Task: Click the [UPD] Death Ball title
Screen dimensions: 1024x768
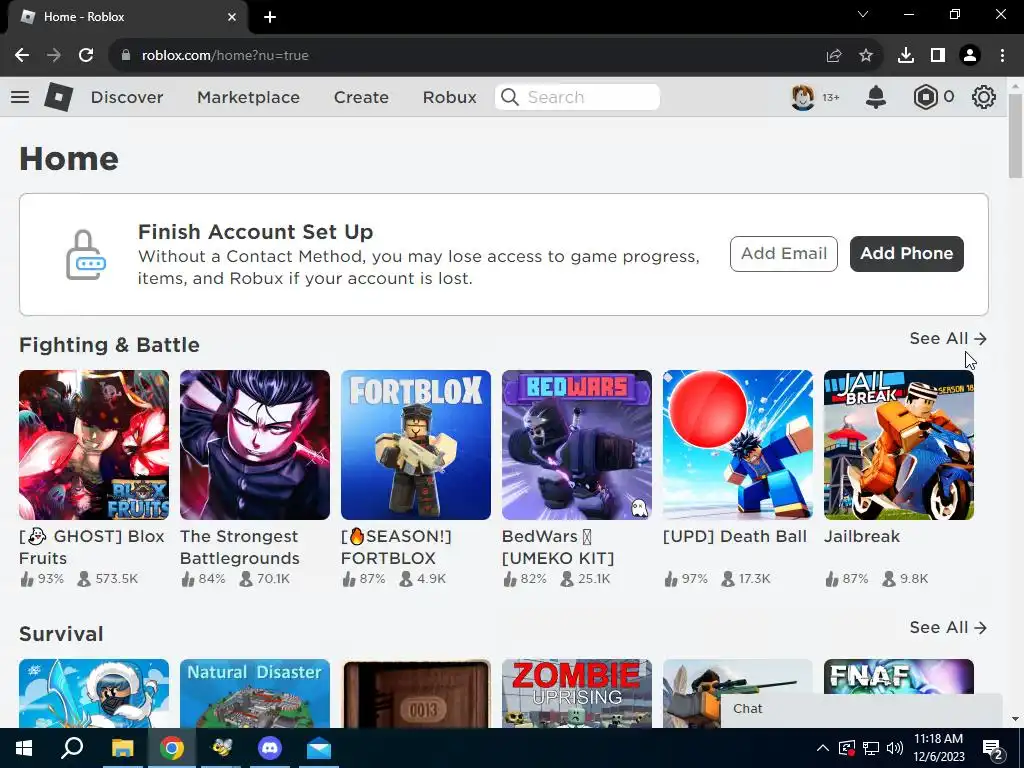Action: point(735,537)
